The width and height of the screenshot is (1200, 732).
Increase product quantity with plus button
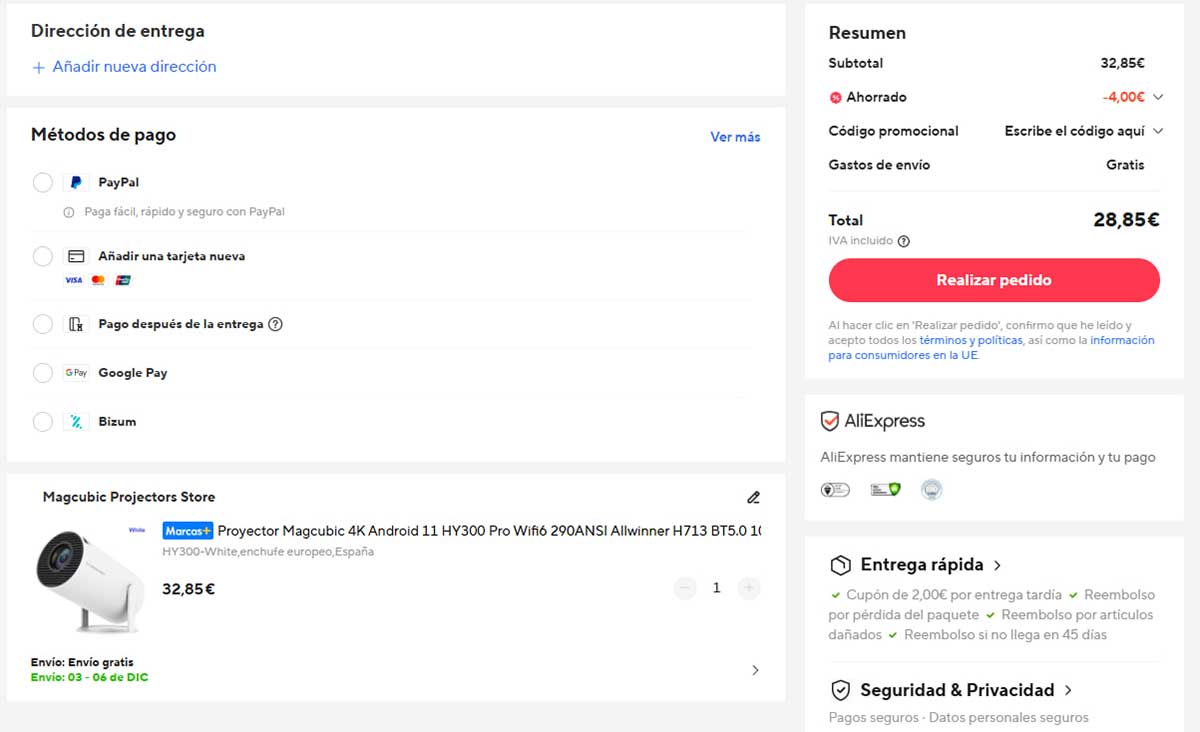pyautogui.click(x=749, y=588)
